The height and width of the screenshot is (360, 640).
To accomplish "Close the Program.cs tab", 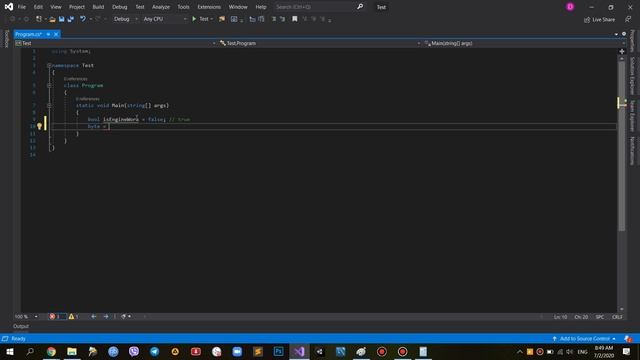I will click(x=56, y=34).
